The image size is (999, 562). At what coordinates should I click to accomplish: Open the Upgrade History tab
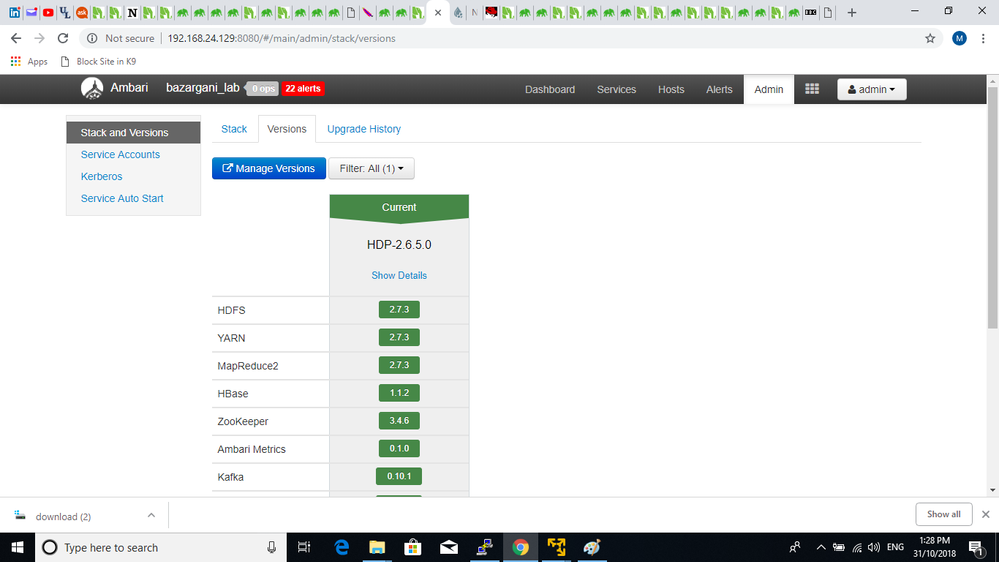(364, 129)
